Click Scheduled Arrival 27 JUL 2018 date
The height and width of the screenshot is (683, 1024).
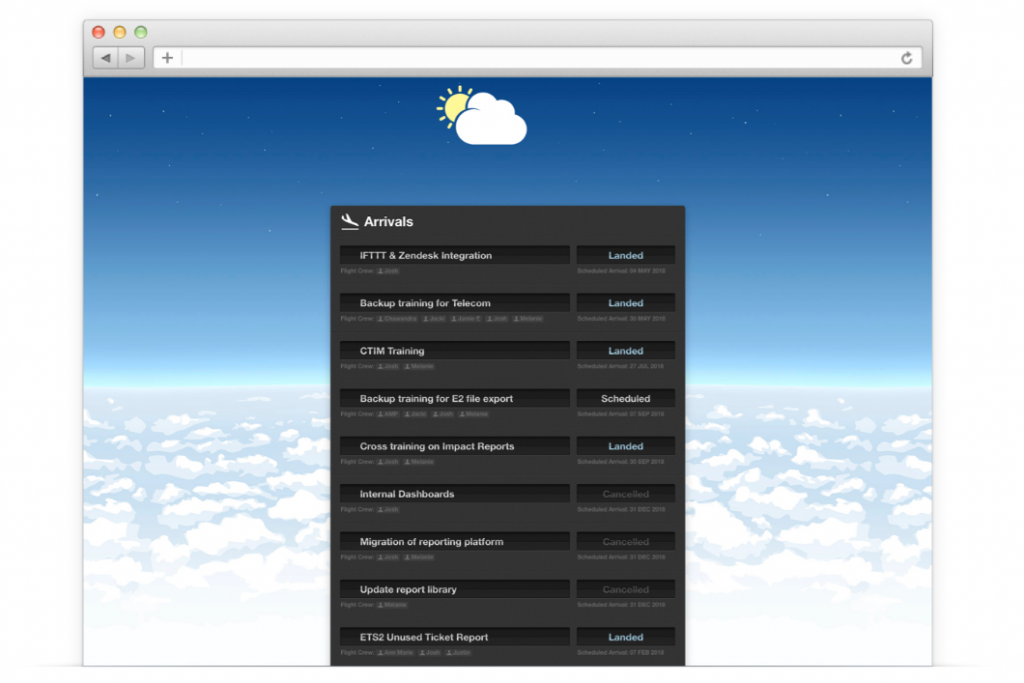(620, 366)
